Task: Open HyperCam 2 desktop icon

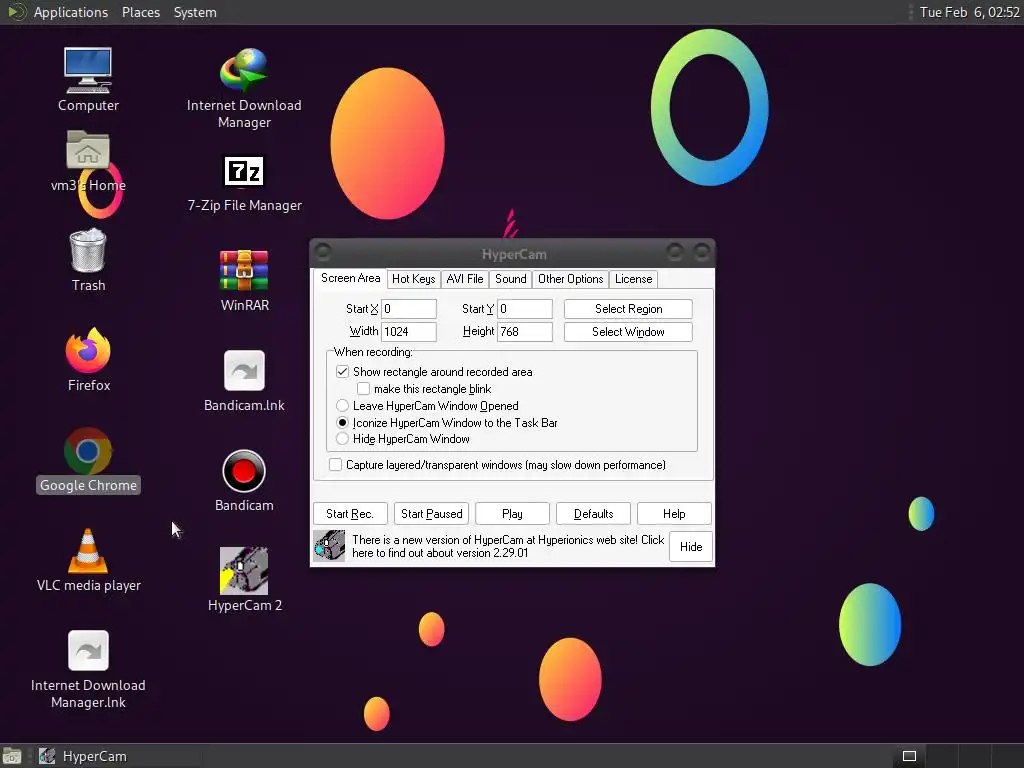Action: [244, 570]
